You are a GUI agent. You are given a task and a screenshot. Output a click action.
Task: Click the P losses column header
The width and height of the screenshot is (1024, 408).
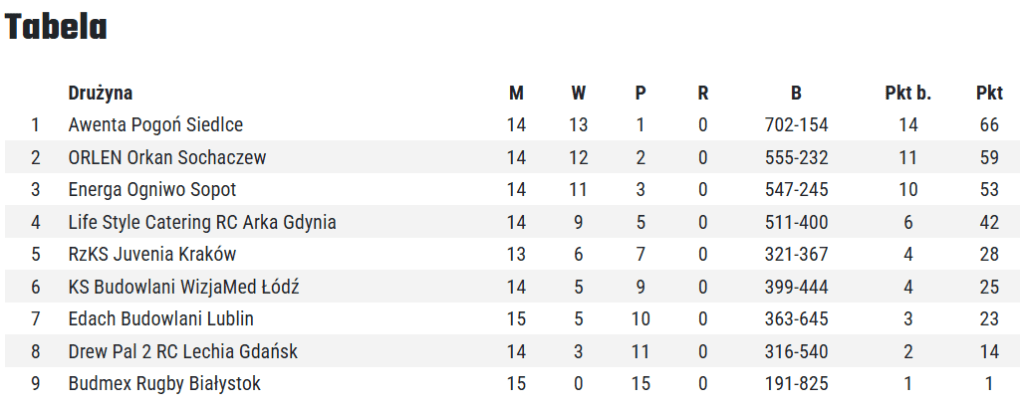(x=640, y=93)
